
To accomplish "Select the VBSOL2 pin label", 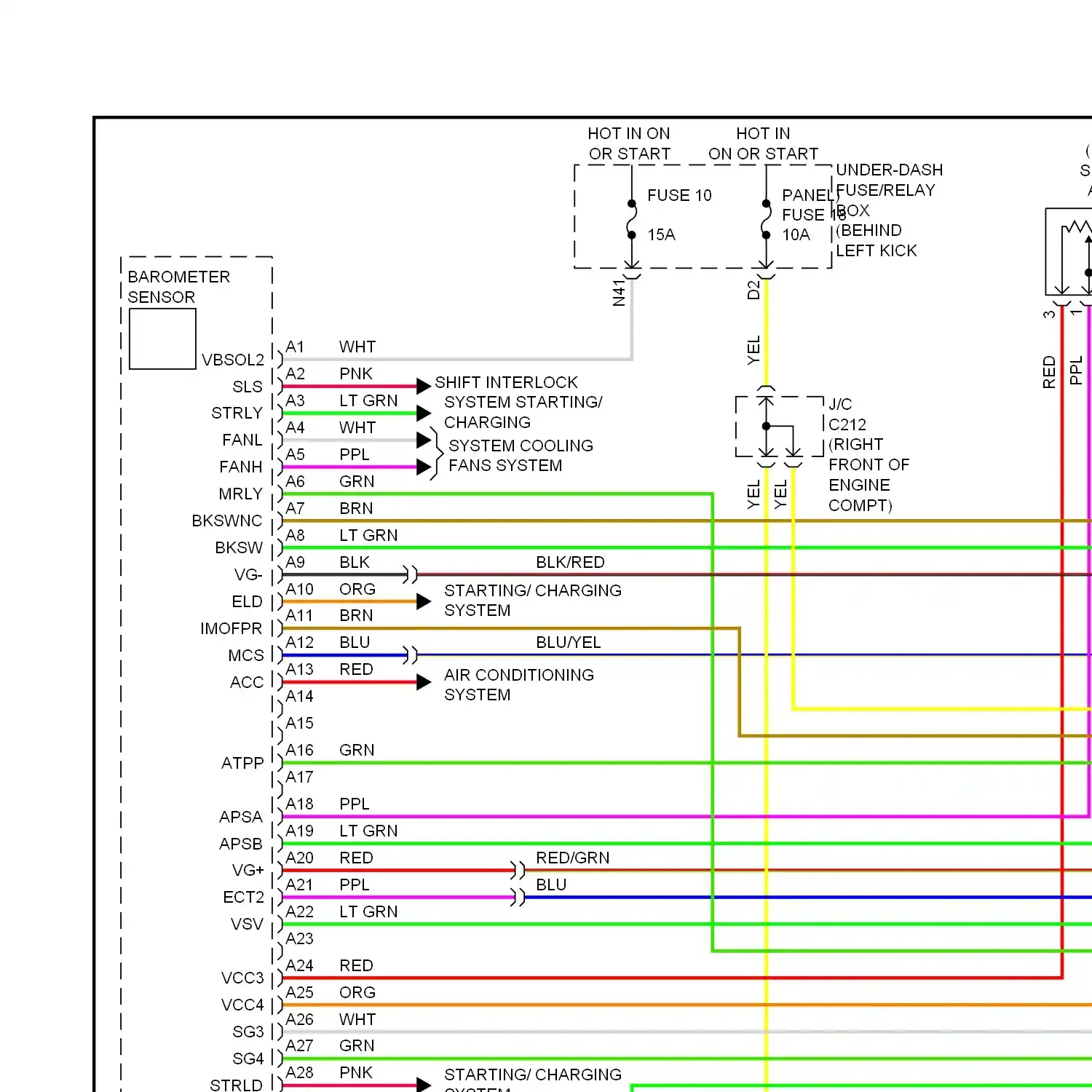I will pos(233,360).
